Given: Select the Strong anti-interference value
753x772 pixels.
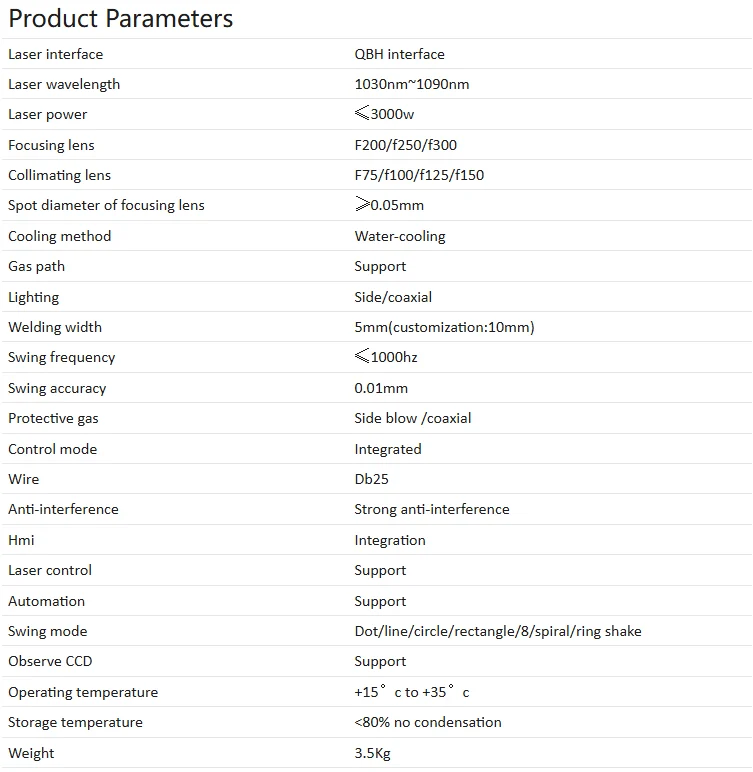Looking at the screenshot, I should 431,509.
